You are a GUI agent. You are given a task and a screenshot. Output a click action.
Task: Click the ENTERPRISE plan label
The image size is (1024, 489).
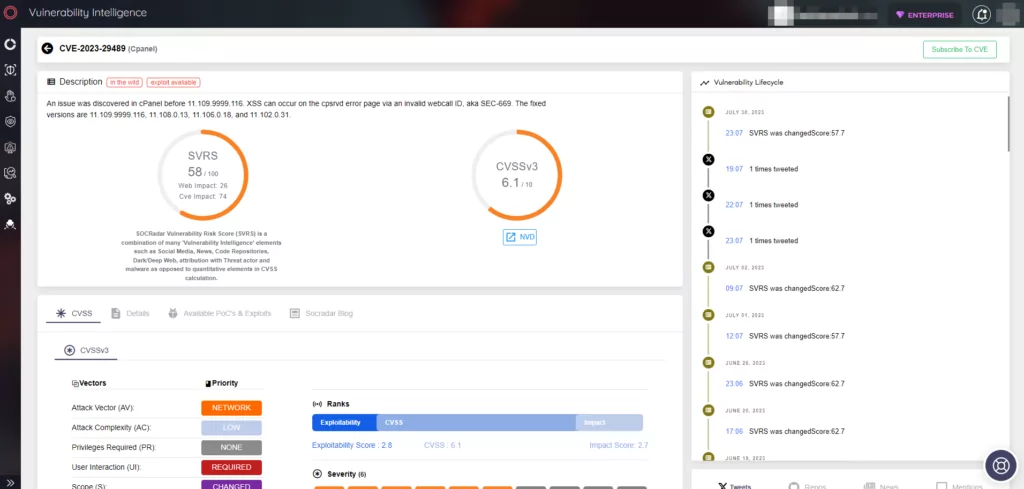(930, 15)
